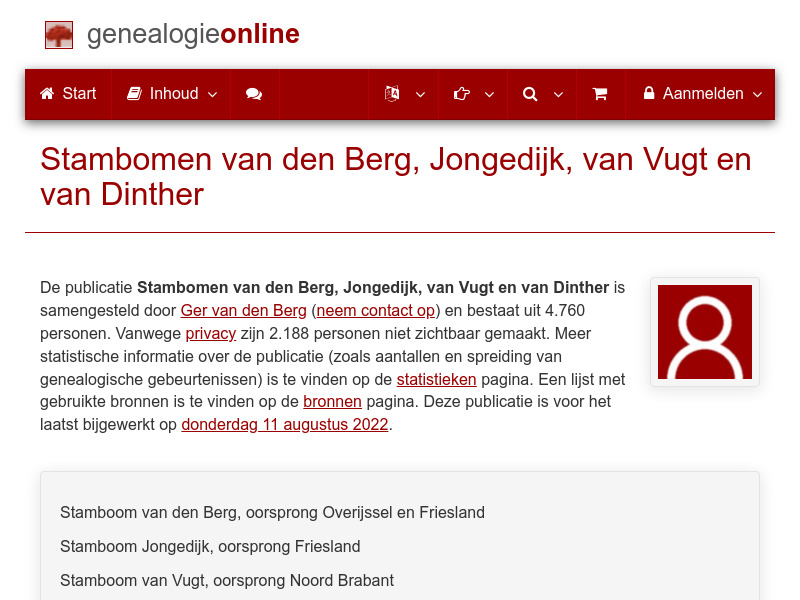Screen dimensions: 800x600
Task: Click the translate/language icon in the navbar
Action: 392,93
